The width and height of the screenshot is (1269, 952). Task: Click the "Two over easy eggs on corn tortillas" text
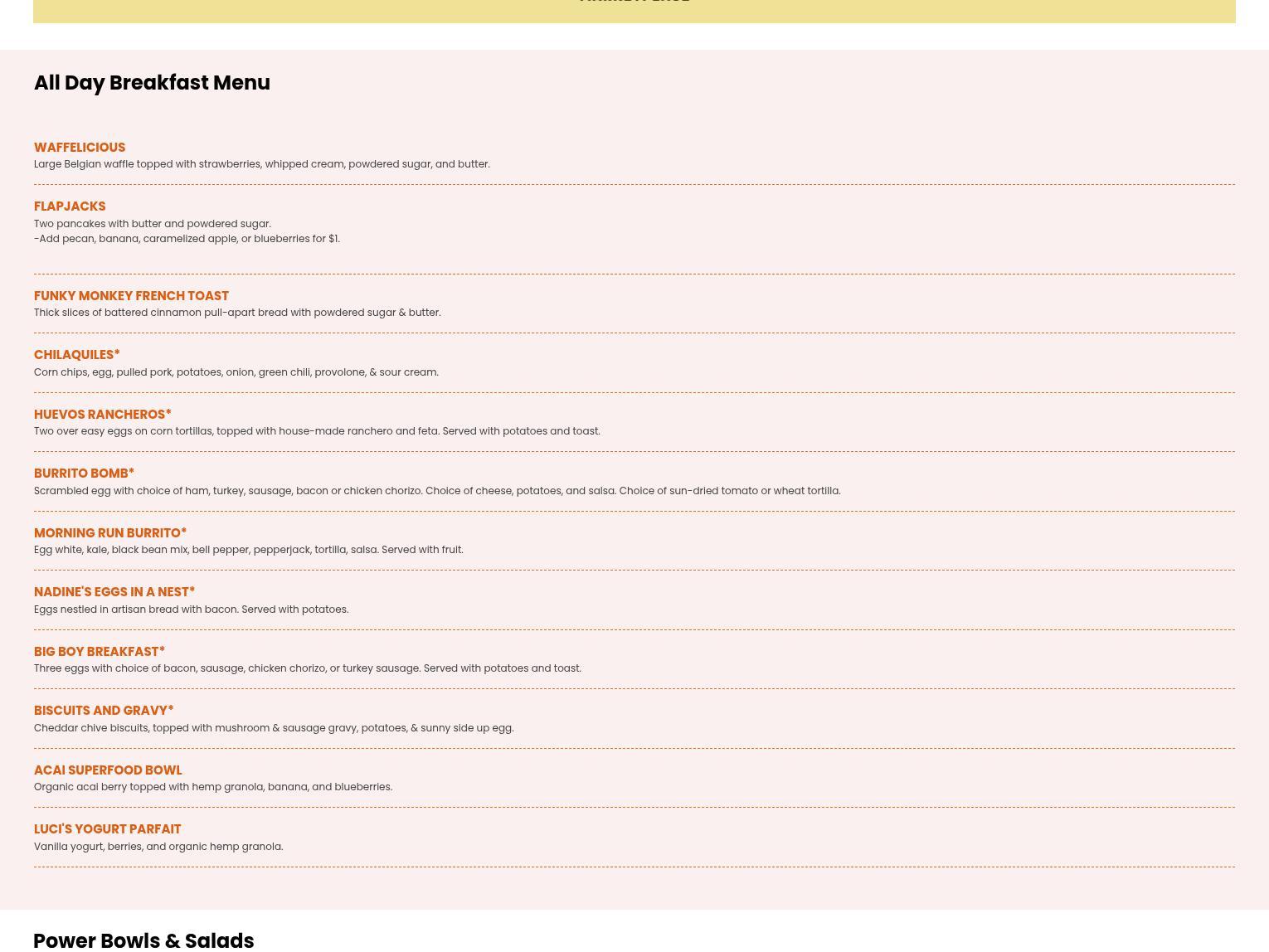[317, 431]
